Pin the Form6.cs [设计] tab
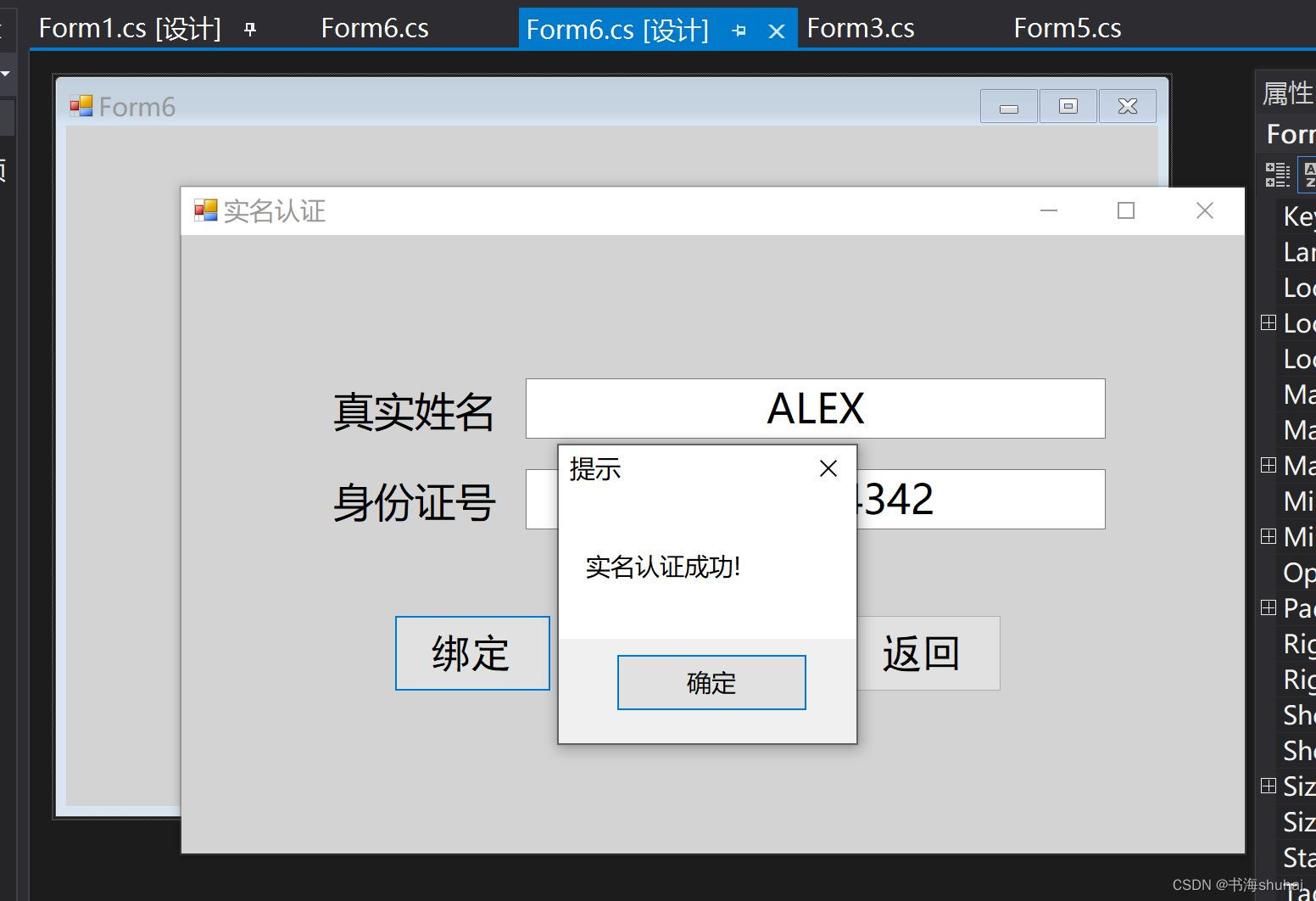 point(739,31)
